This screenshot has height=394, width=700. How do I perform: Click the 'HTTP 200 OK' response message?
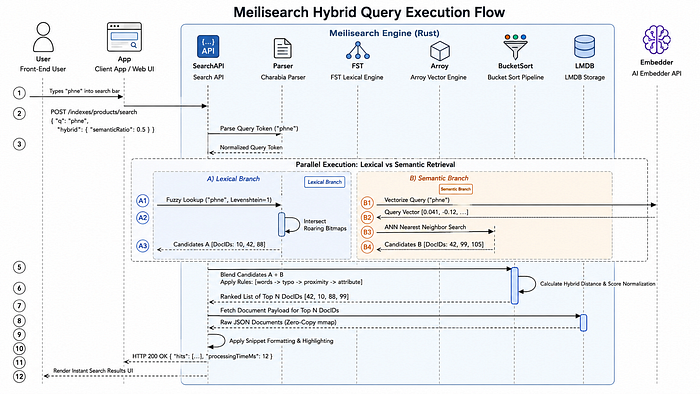coord(202,356)
